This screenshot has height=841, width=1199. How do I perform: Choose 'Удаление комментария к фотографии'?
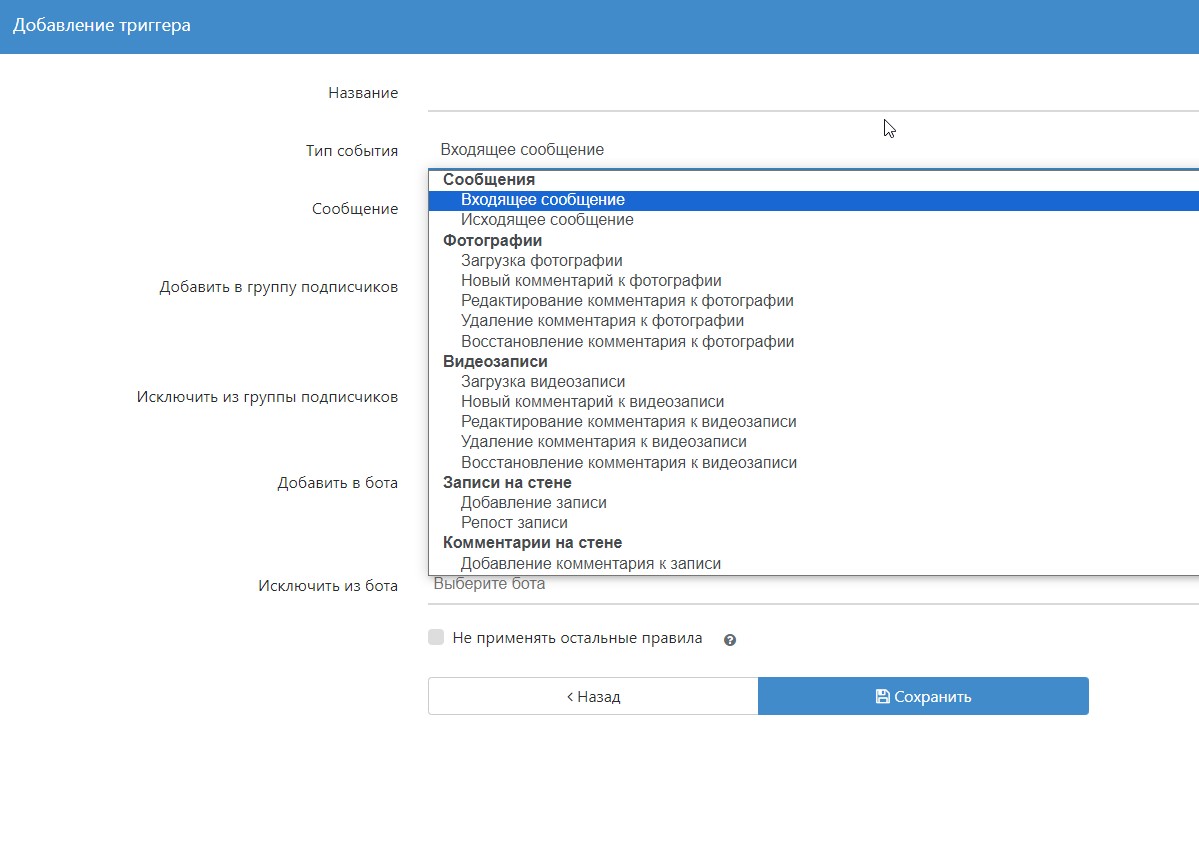click(x=602, y=321)
